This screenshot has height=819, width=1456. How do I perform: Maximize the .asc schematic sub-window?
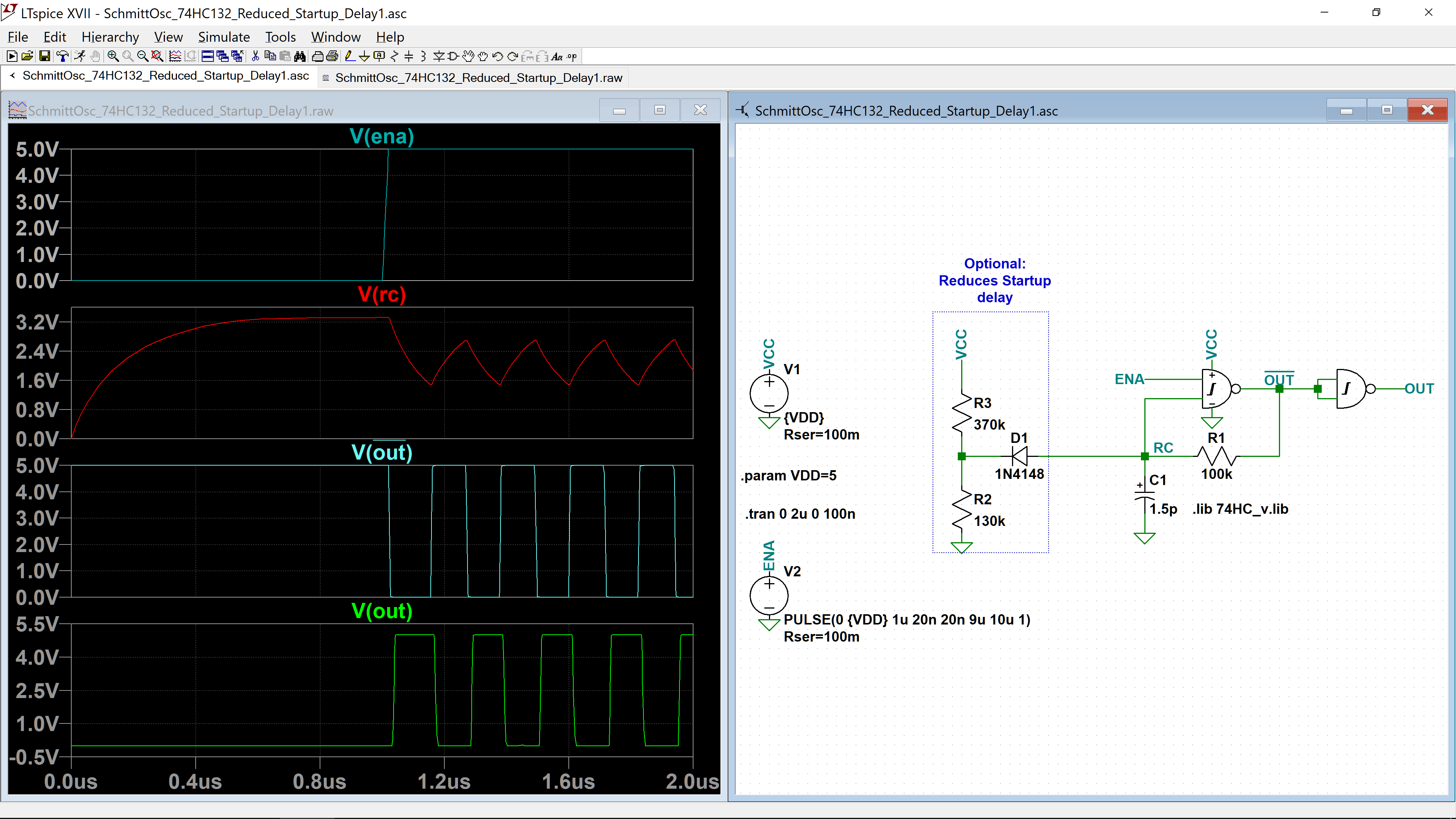(x=1387, y=110)
